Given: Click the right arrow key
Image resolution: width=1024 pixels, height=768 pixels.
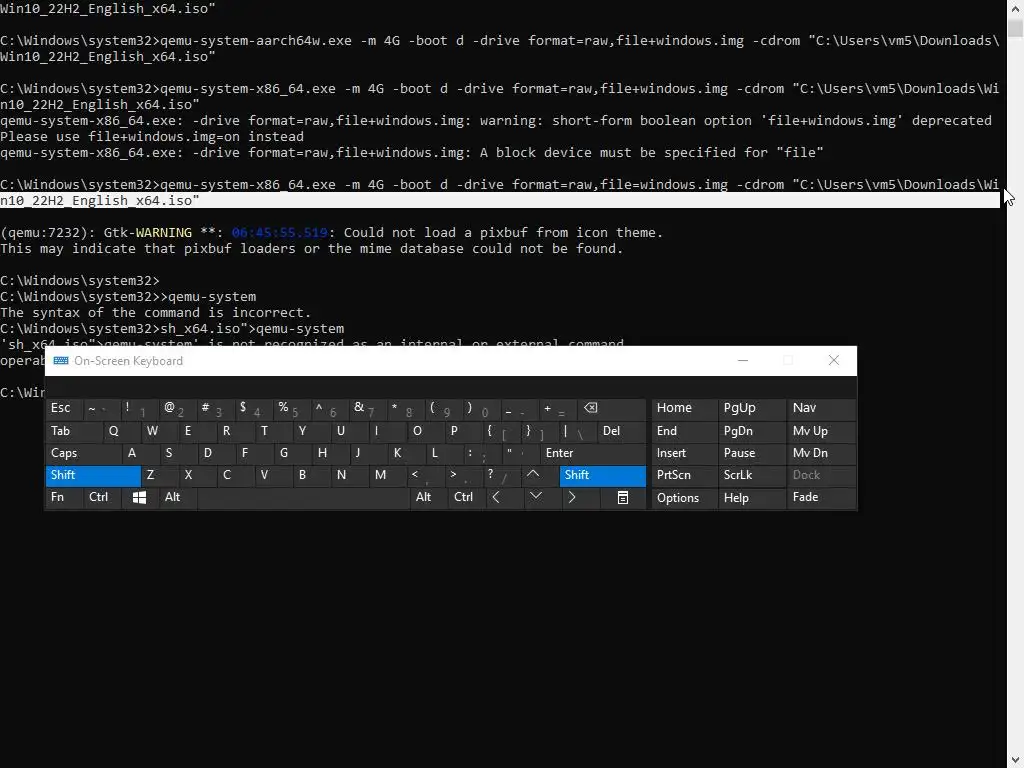Looking at the screenshot, I should coord(572,498).
